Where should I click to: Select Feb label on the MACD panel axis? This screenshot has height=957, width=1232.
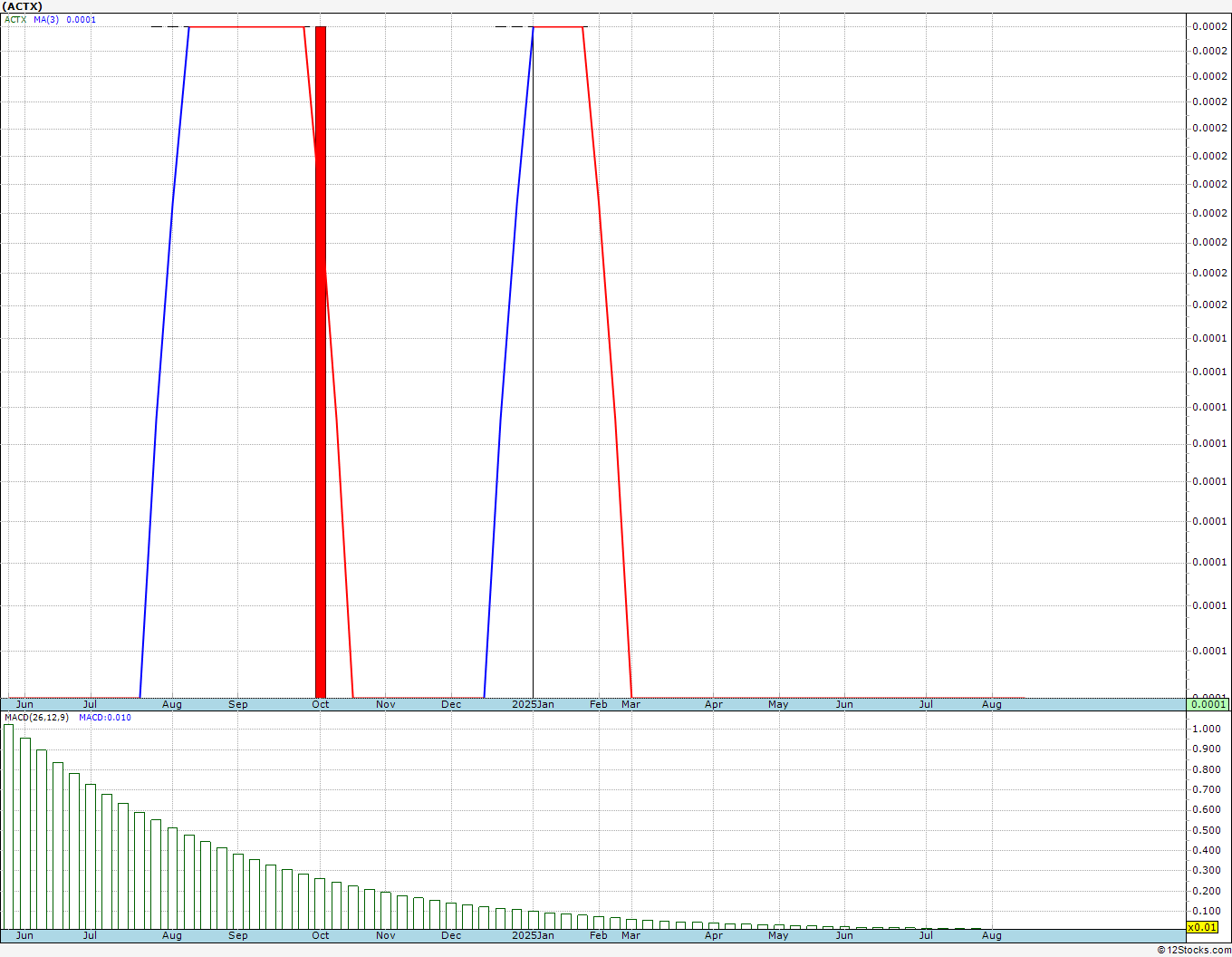[599, 935]
